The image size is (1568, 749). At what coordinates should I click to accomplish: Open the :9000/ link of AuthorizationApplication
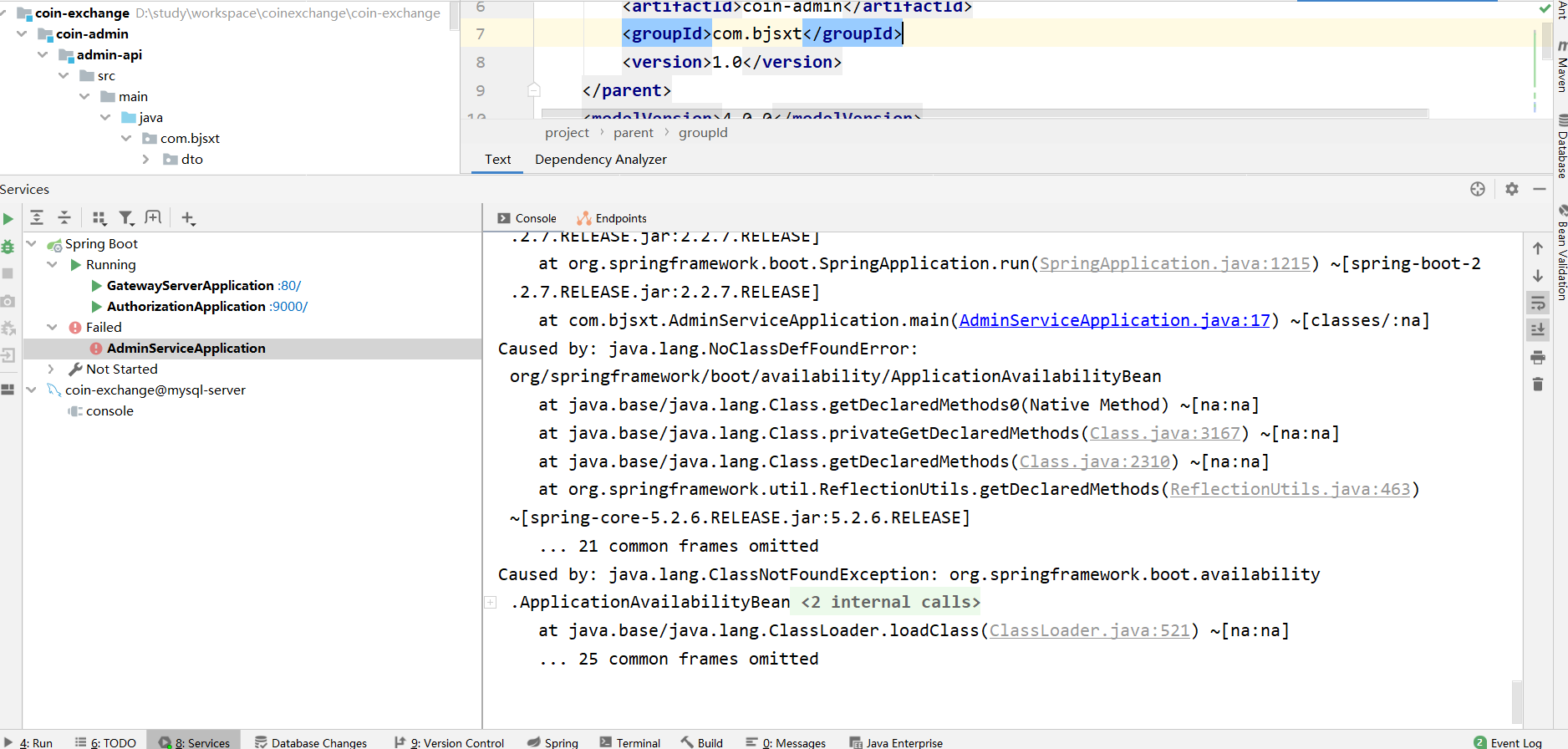pyautogui.click(x=288, y=306)
